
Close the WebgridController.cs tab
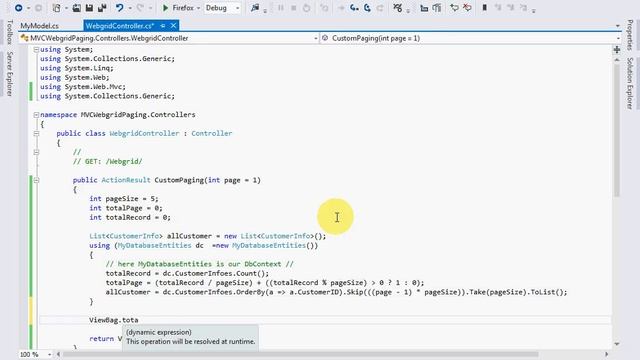[x=173, y=26]
